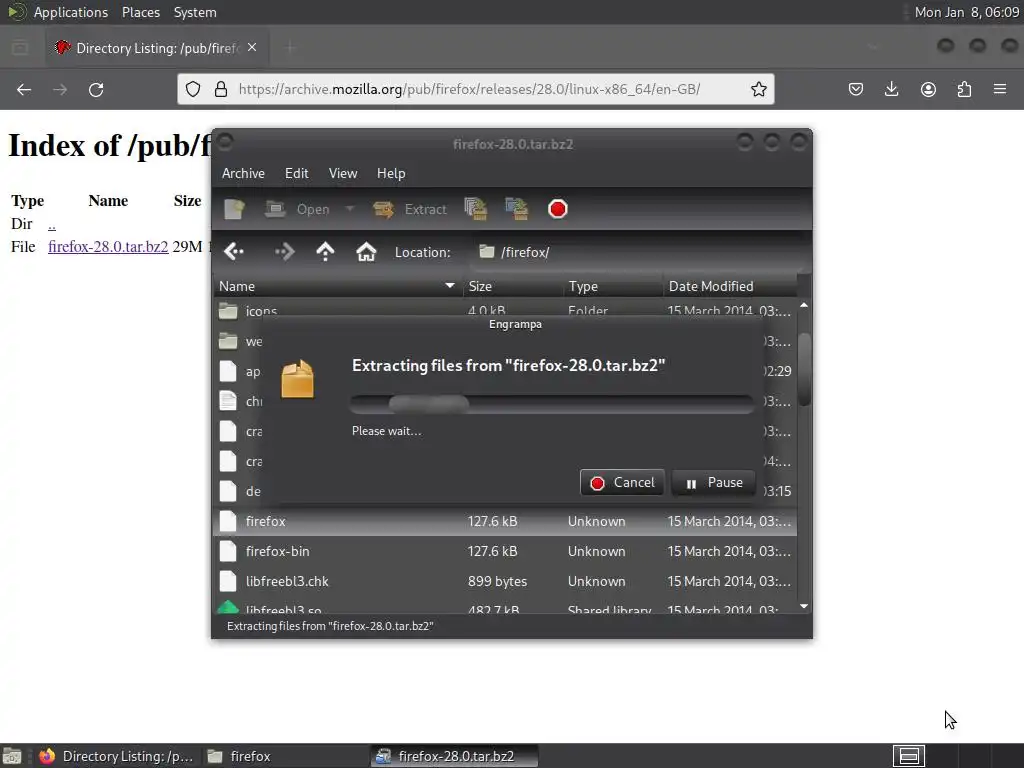Open the System menu
This screenshot has height=768, width=1024.
pyautogui.click(x=195, y=12)
